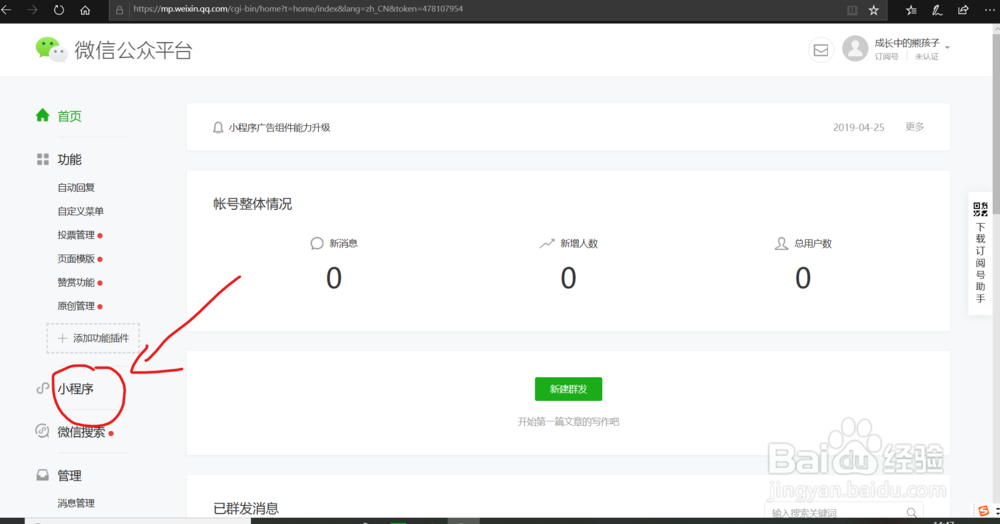Open 投票管理 menu item

coord(76,235)
